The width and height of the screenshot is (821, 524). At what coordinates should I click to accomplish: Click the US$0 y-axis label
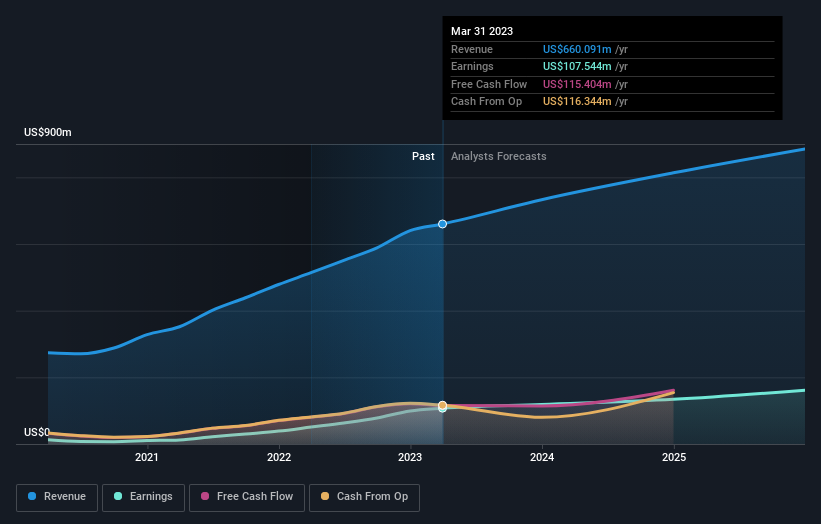coord(37,432)
